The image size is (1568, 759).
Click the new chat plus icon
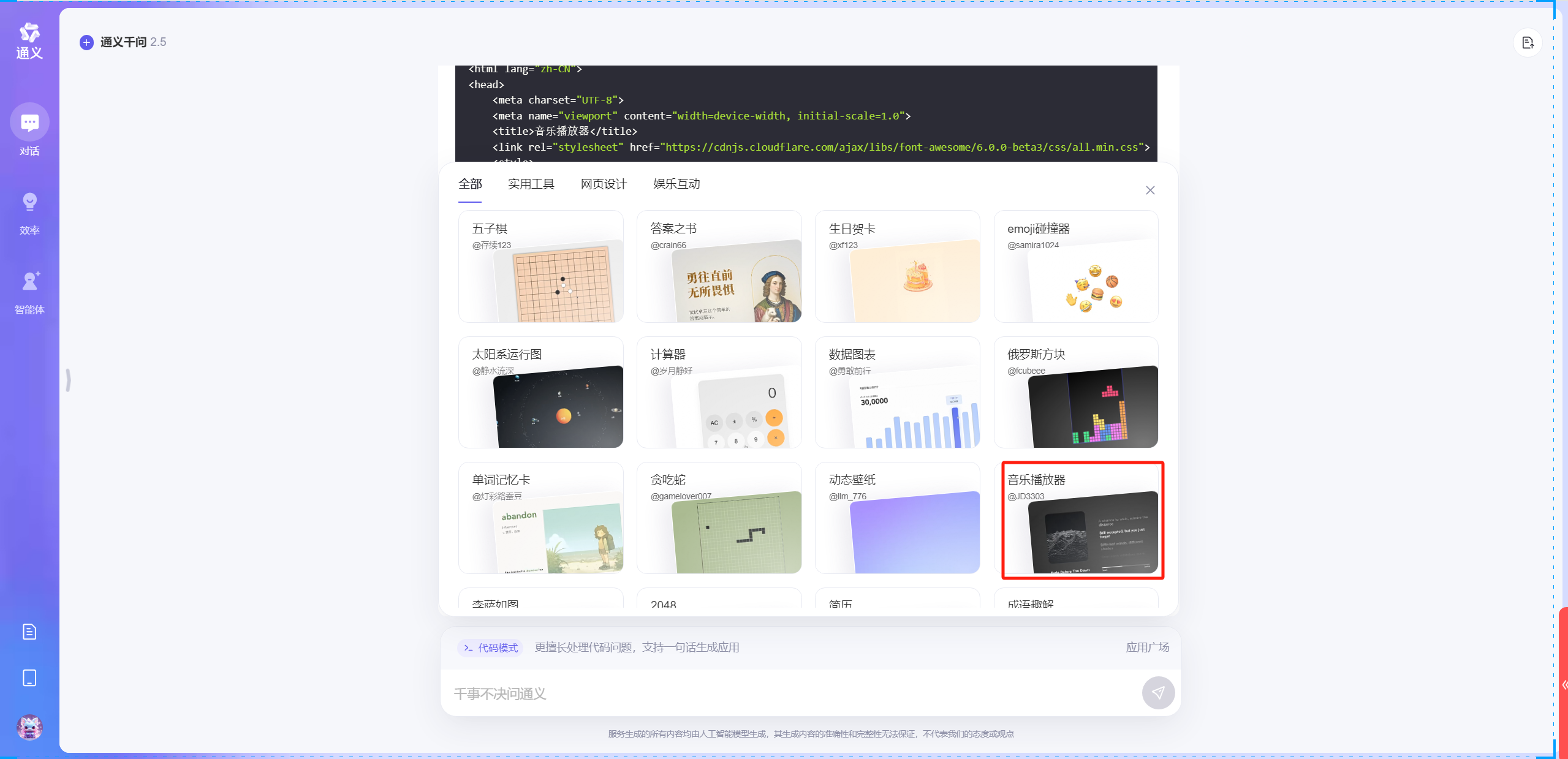click(x=86, y=42)
